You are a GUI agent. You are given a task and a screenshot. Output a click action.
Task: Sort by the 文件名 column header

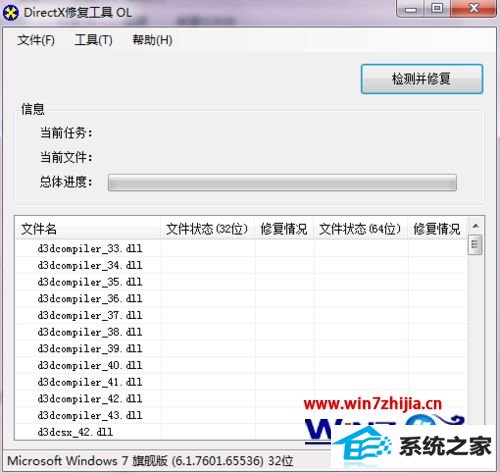coord(88,229)
